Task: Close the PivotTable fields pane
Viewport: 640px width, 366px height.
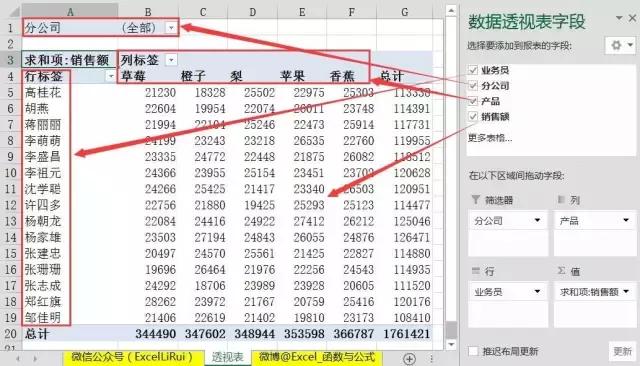Action: 633,18
